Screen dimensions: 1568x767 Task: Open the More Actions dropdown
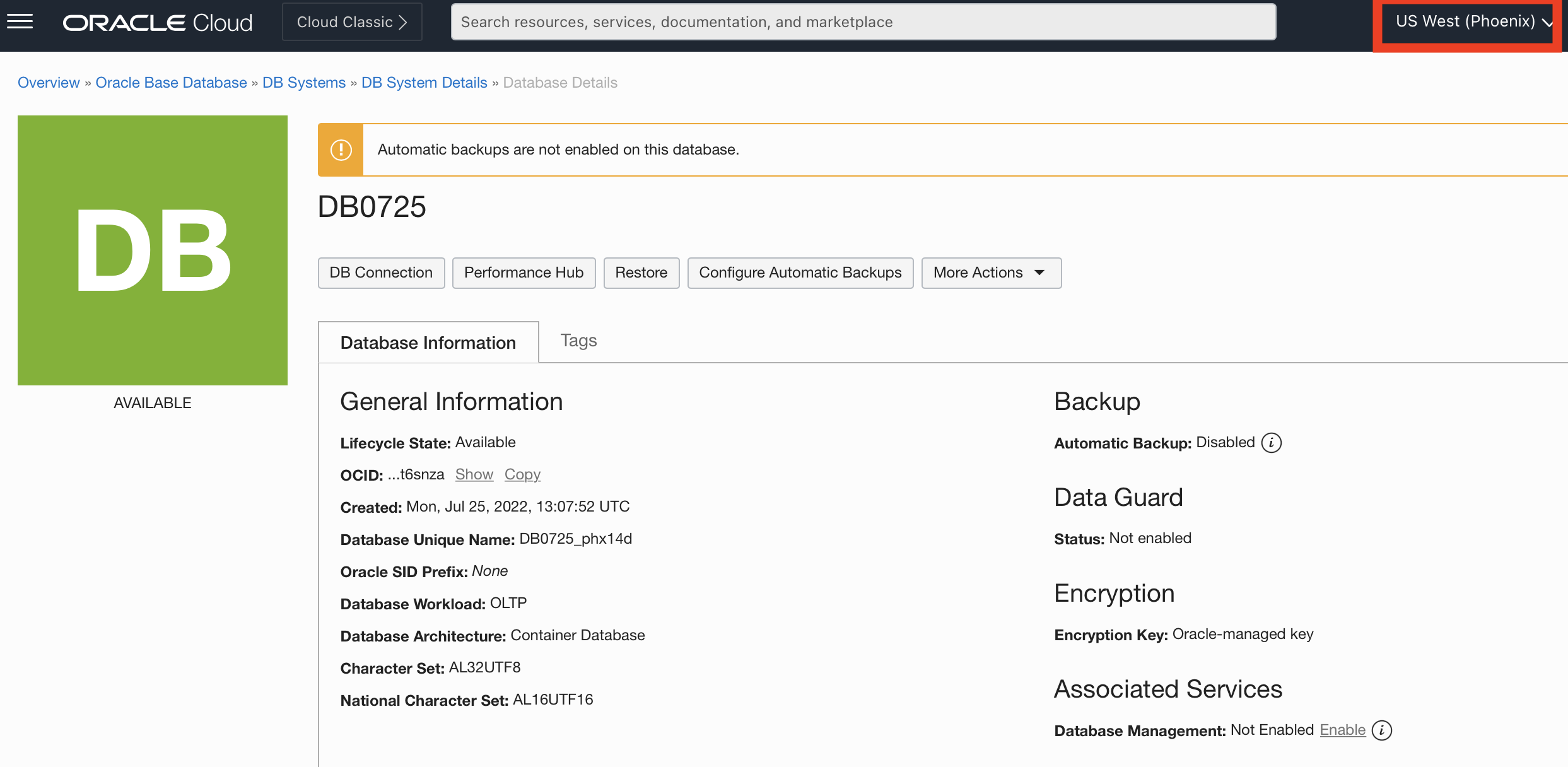tap(990, 272)
